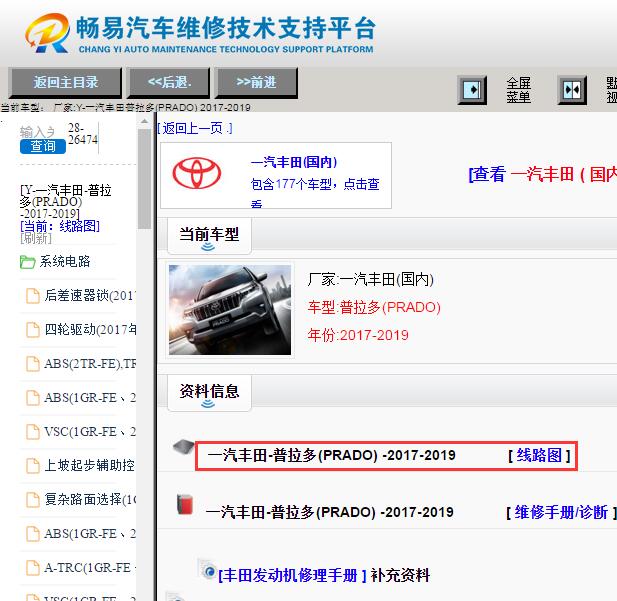Open 上坡起步辅助控 tree item
The width and height of the screenshot is (617, 601).
(89, 466)
